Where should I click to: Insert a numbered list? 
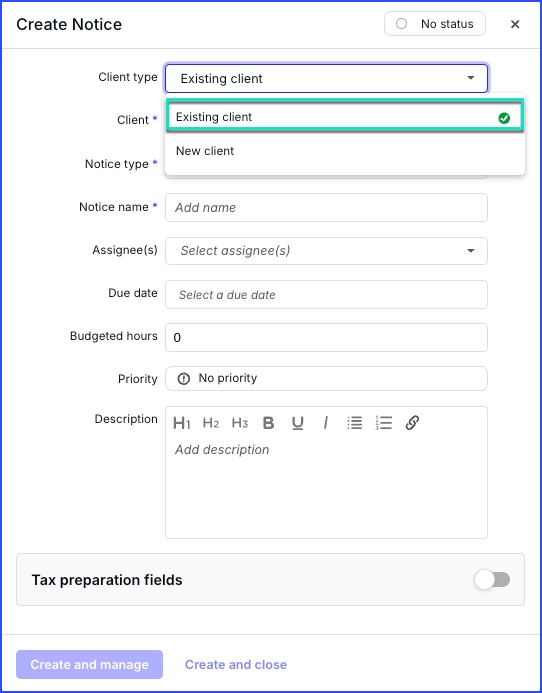(x=384, y=423)
